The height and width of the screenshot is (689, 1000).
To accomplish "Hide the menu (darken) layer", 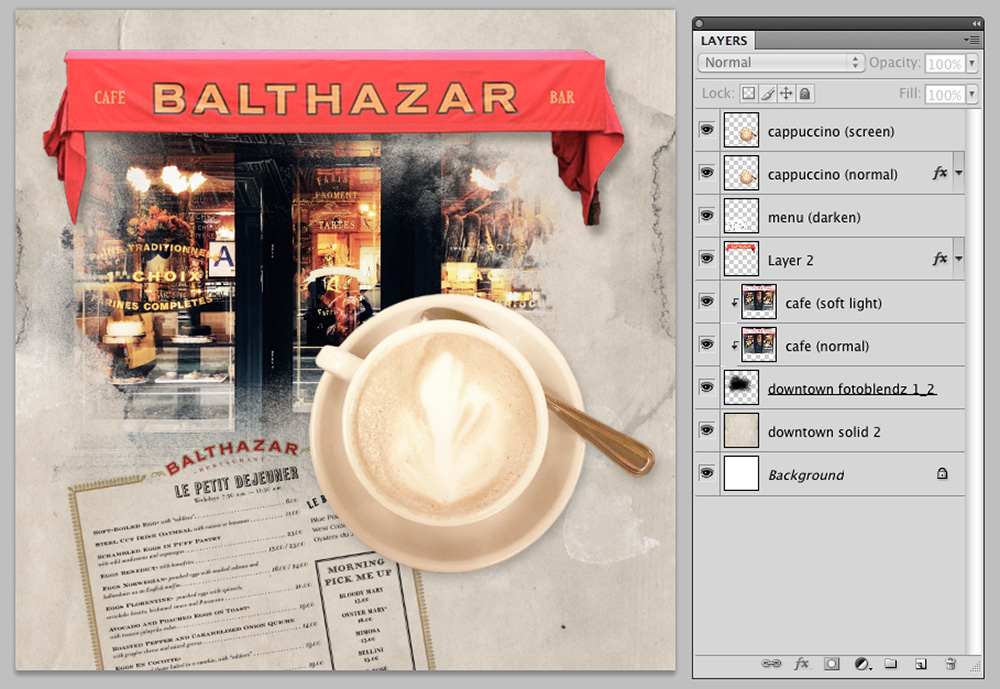I will click(x=707, y=216).
